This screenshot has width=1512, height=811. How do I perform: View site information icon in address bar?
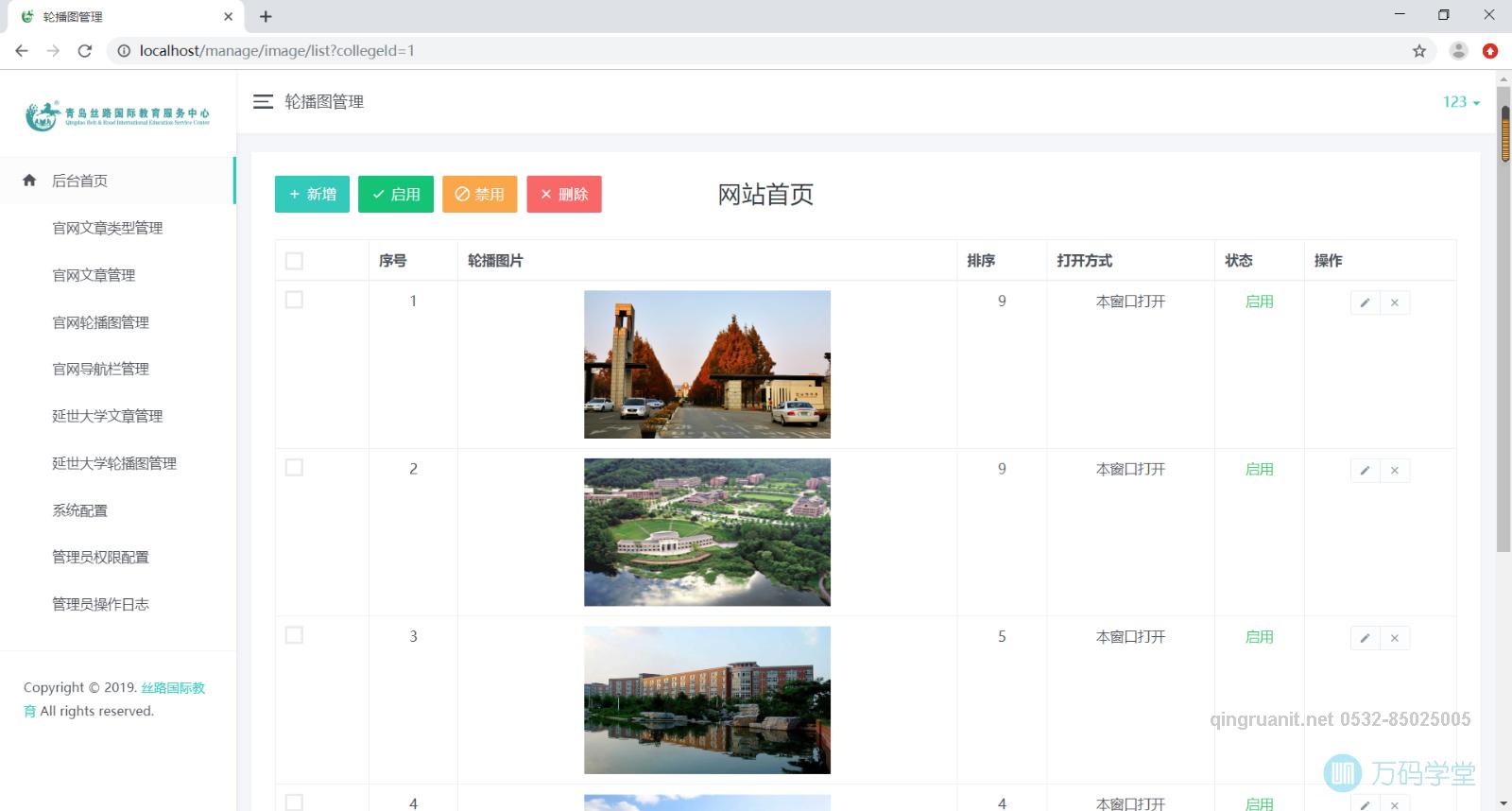tap(124, 51)
